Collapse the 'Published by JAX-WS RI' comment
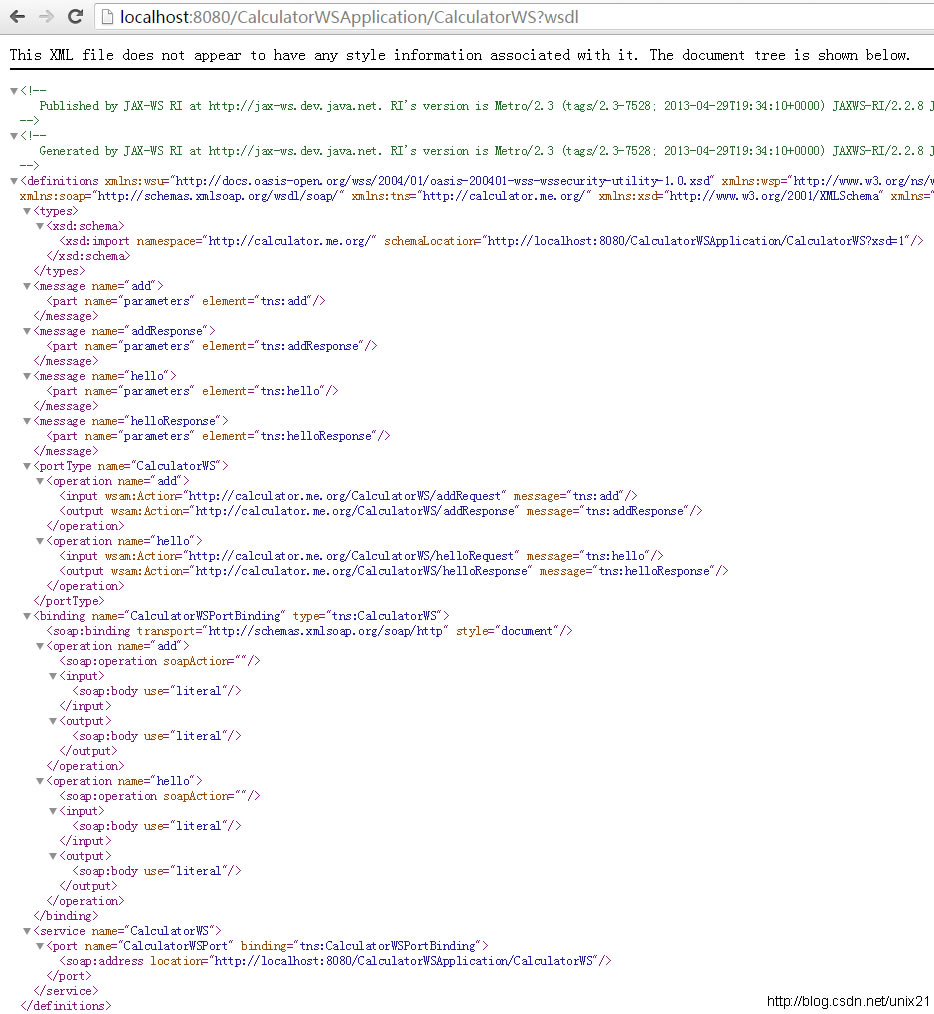 [14, 91]
